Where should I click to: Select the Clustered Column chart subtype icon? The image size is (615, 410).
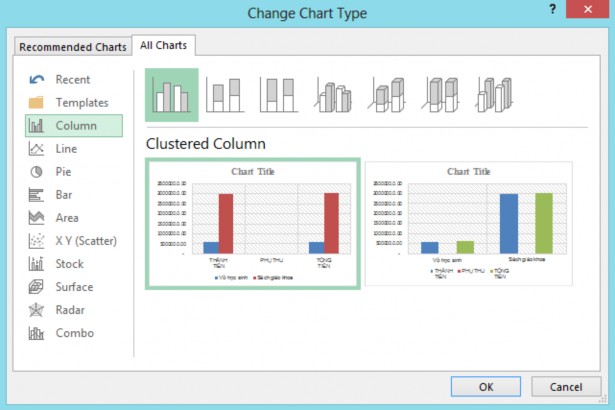pos(171,94)
